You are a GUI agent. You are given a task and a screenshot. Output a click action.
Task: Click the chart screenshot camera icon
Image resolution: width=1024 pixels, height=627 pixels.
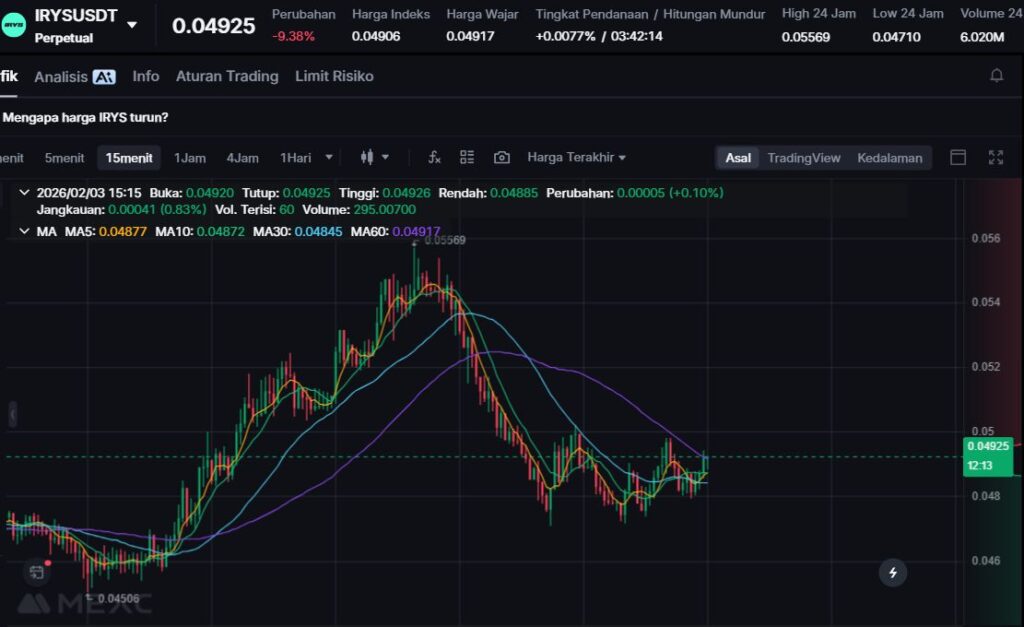click(x=502, y=158)
